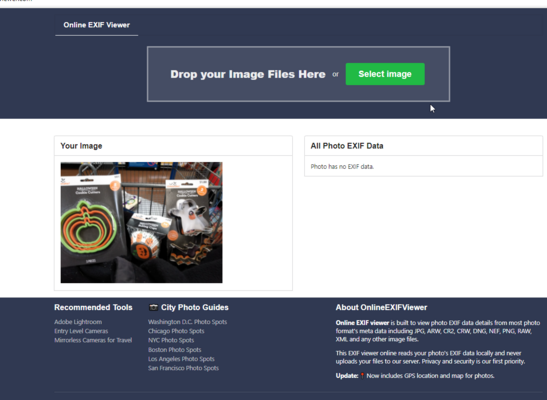Open NYC Photo Spots link
This screenshot has height=400, width=547.
click(x=171, y=340)
